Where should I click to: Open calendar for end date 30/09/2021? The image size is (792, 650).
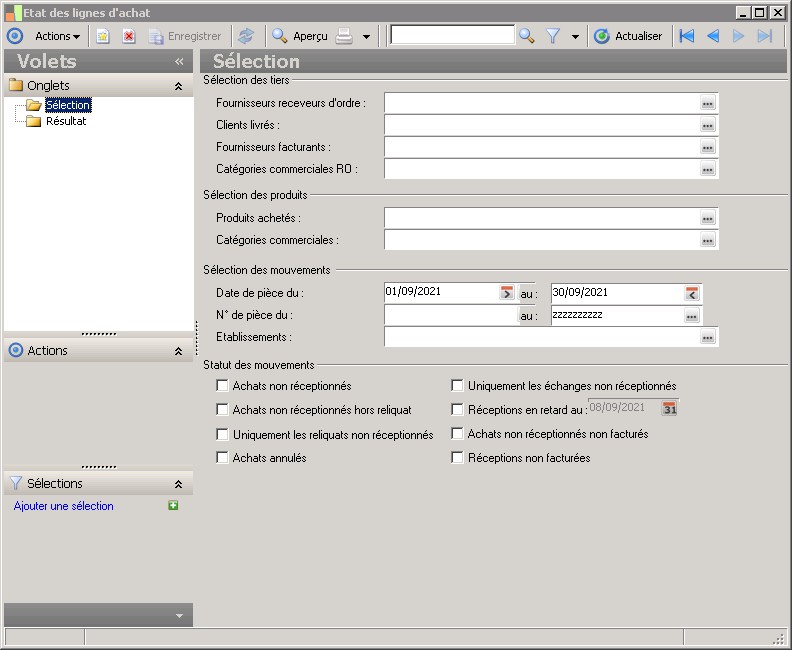[692, 293]
